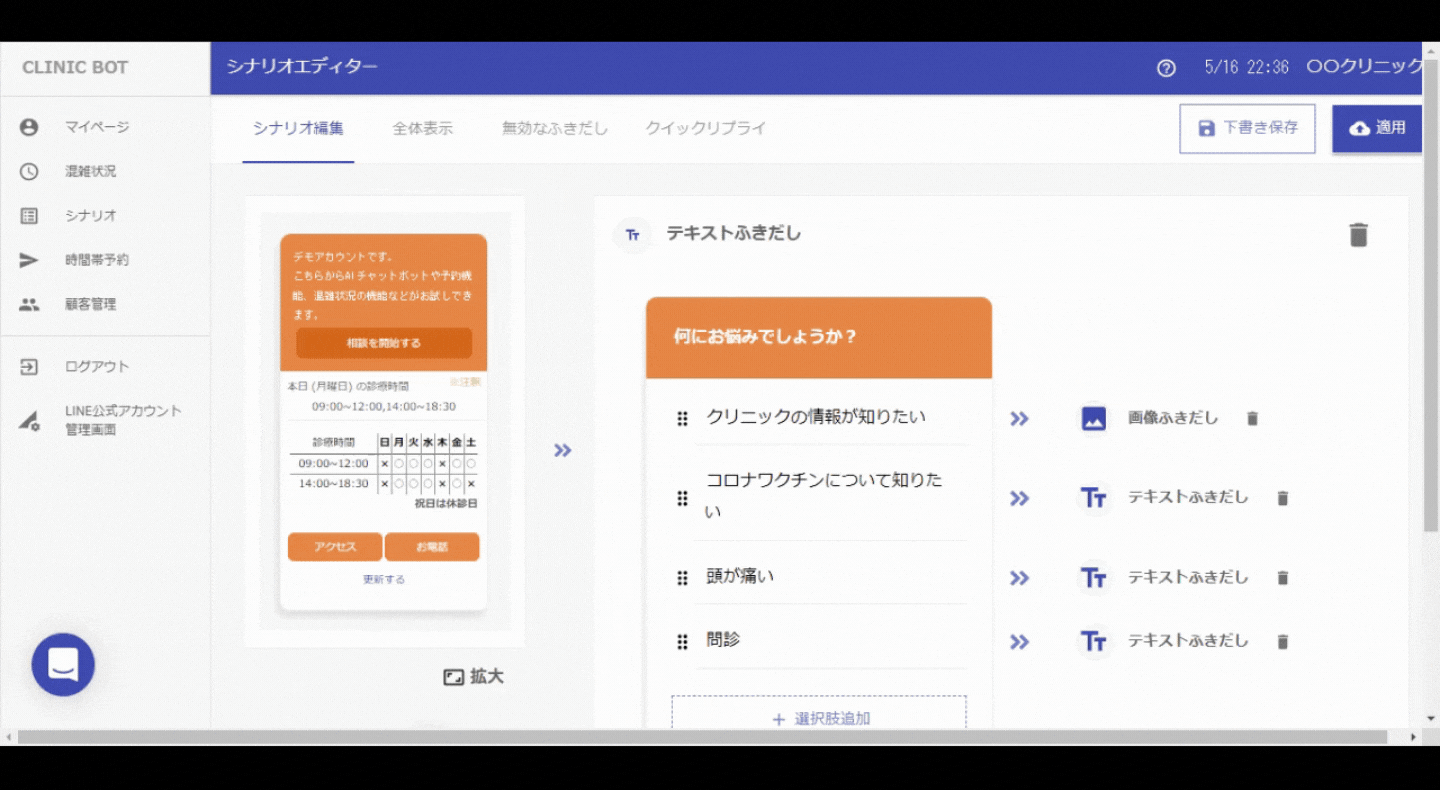Delete the 問診 branch text bubble

1283,642
